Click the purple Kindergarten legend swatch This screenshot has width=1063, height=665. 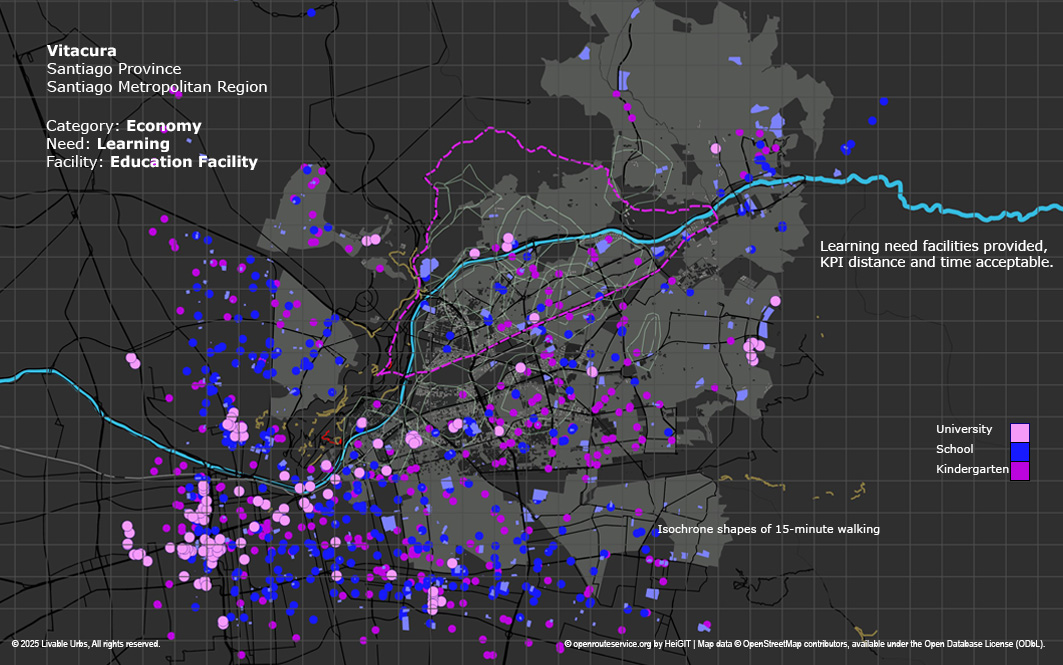click(1019, 470)
